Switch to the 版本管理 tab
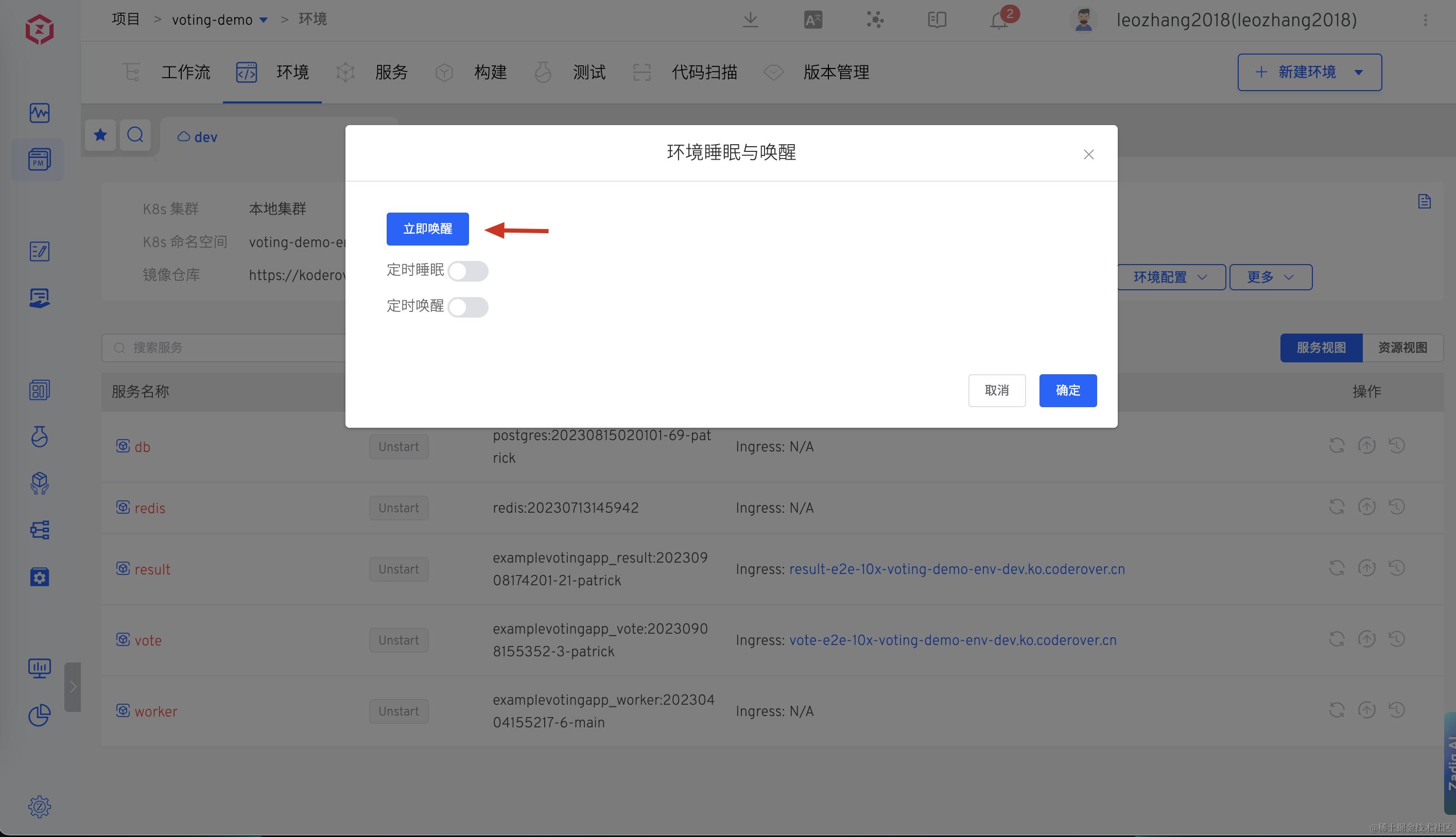This screenshot has height=837, width=1456. click(x=836, y=73)
